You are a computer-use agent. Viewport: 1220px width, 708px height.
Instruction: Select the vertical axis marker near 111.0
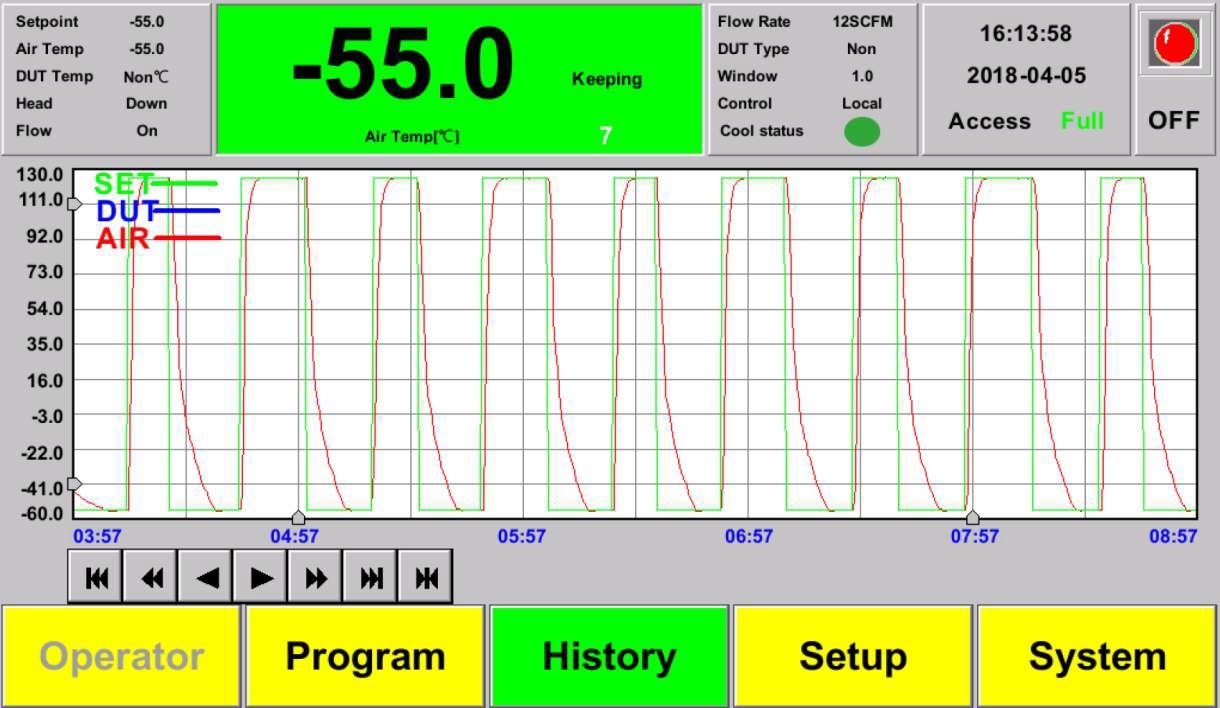[73, 203]
